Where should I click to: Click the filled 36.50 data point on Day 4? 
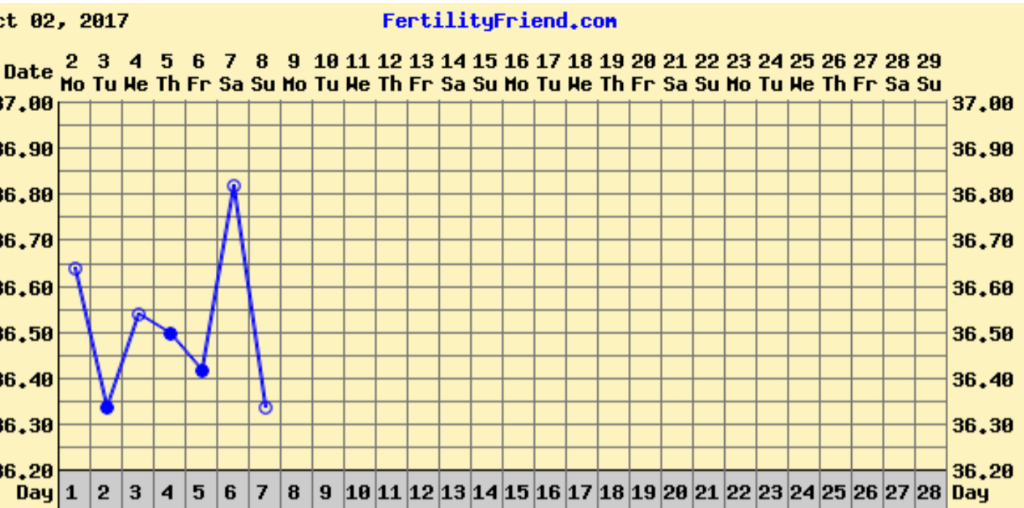[170, 333]
